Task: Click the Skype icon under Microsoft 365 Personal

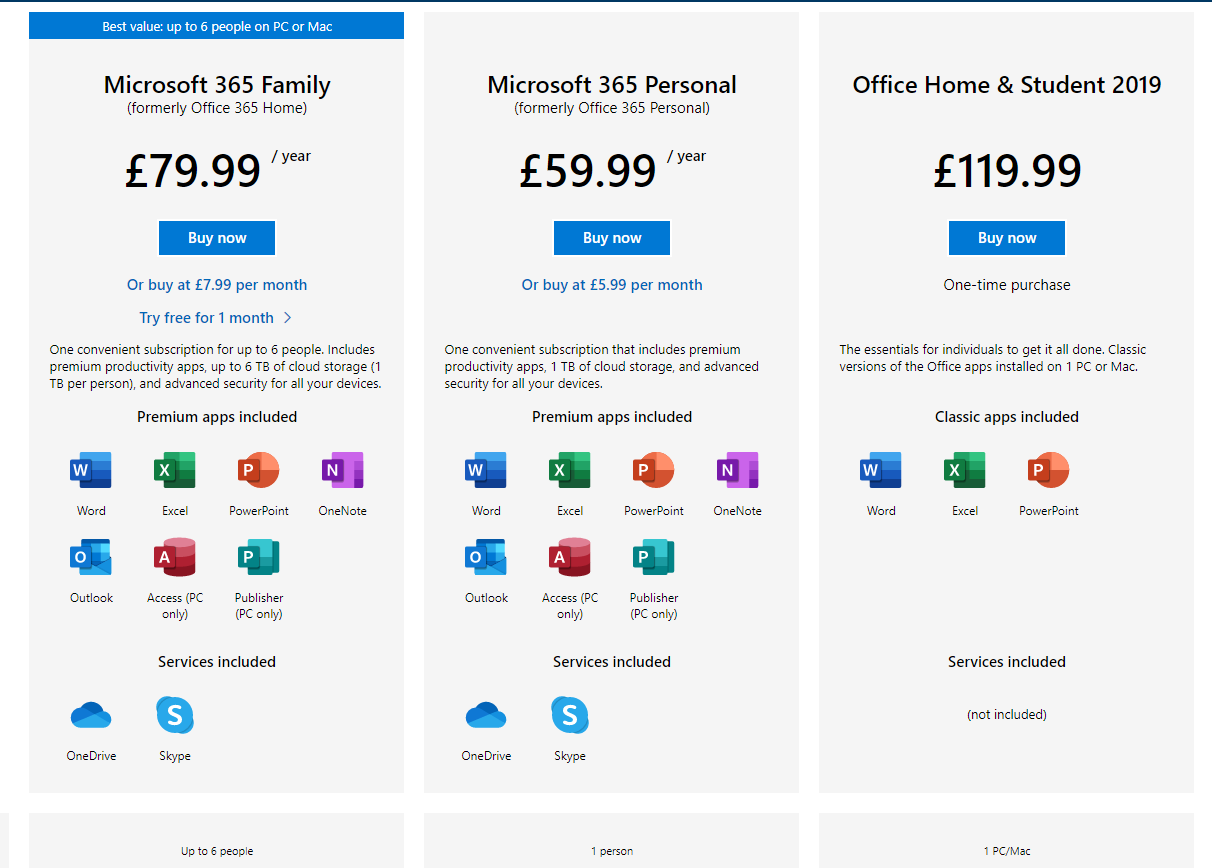Action: [x=570, y=715]
